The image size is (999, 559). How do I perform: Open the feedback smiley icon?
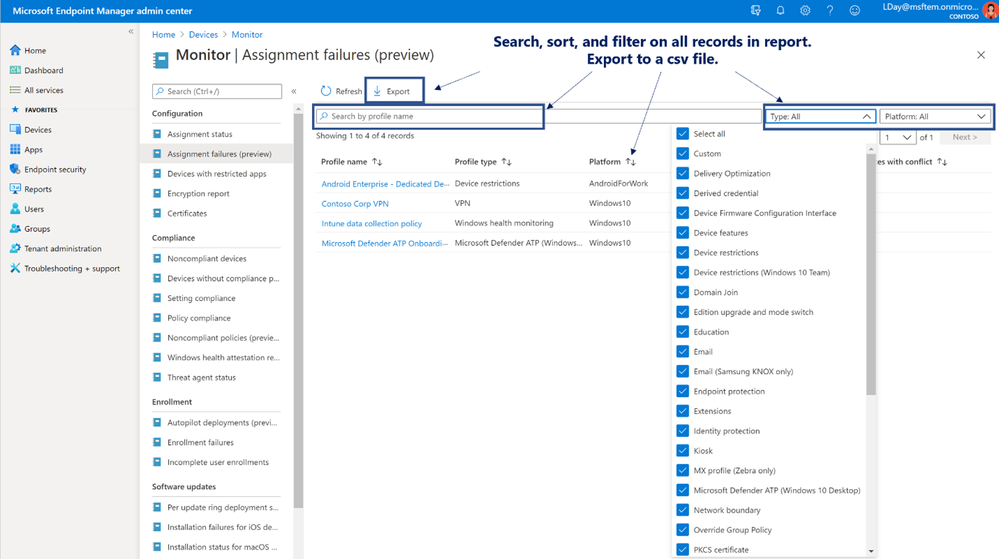point(854,11)
